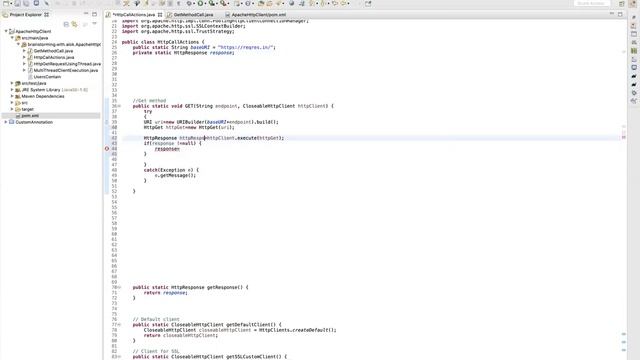This screenshot has width=640, height=360.
Task: Select the UsersContain file in the tree
Action: [x=47, y=77]
